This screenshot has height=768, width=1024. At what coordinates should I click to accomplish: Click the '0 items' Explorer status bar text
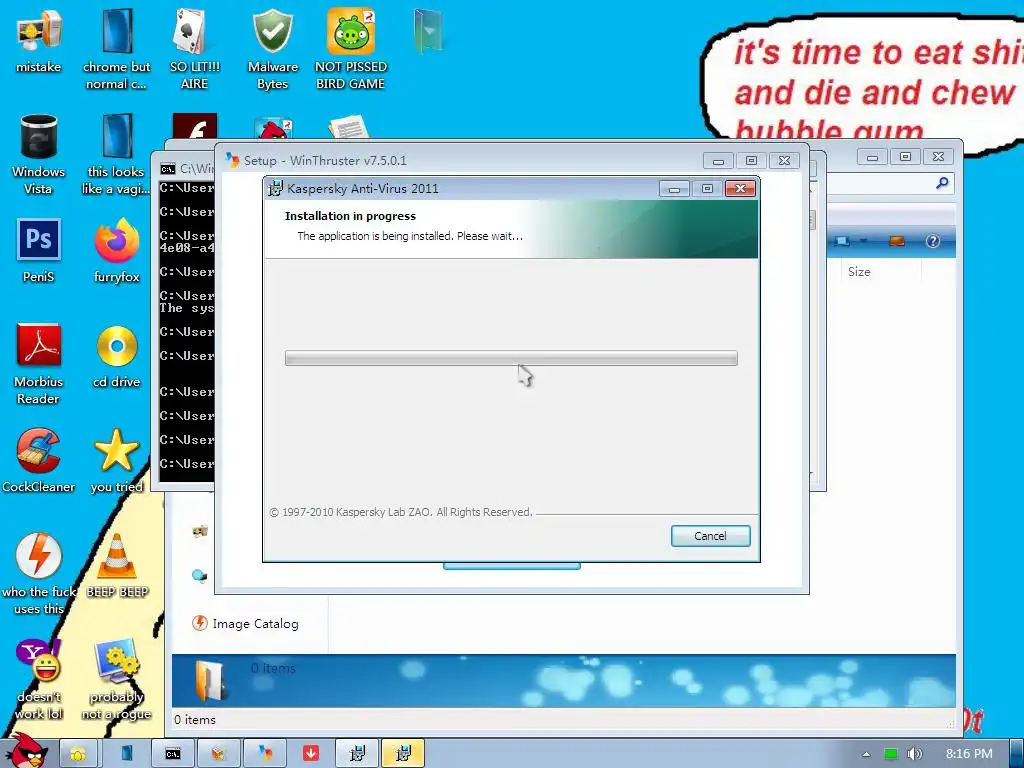coord(195,720)
